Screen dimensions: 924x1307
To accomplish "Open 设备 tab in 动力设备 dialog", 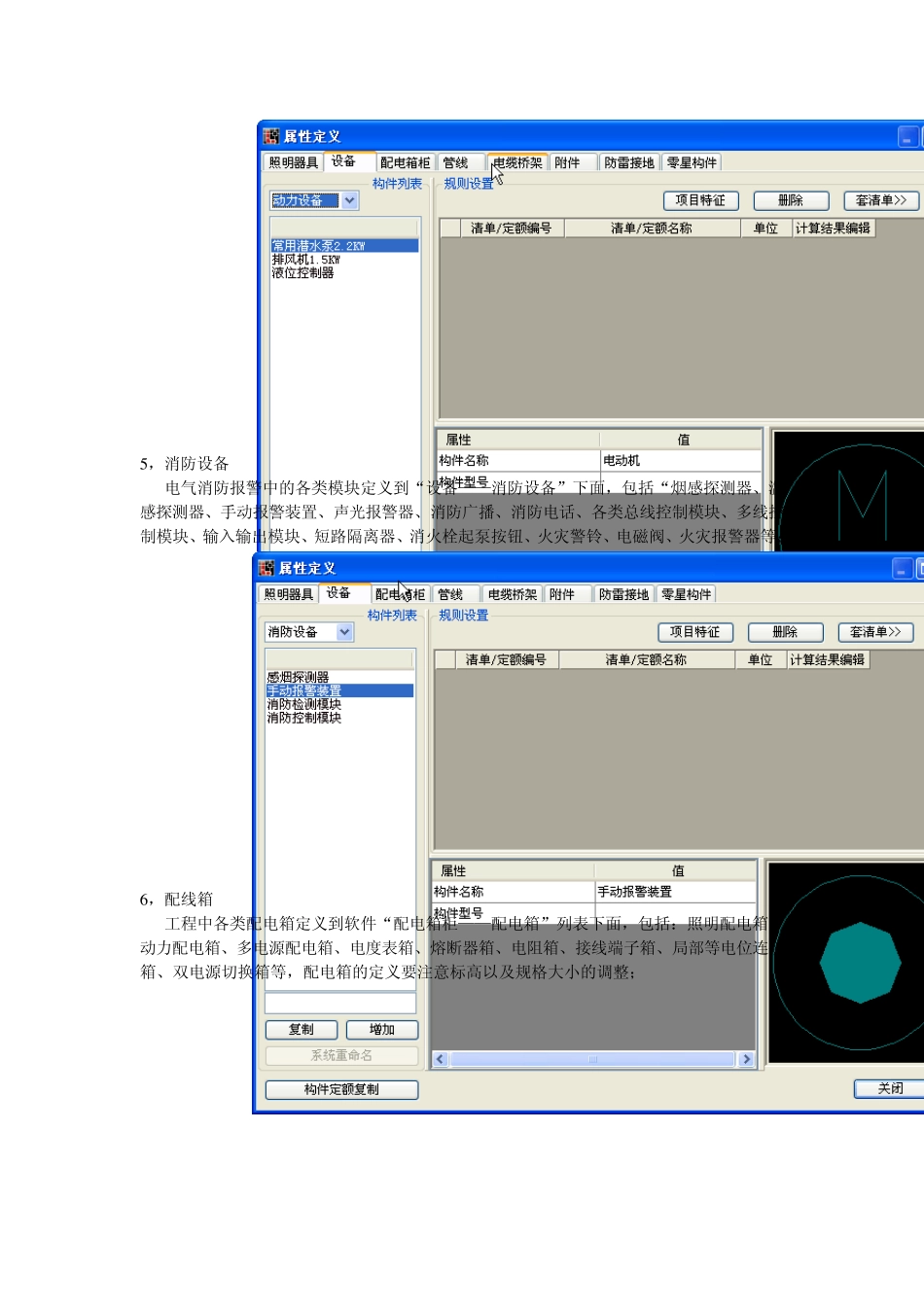I will click(x=343, y=161).
